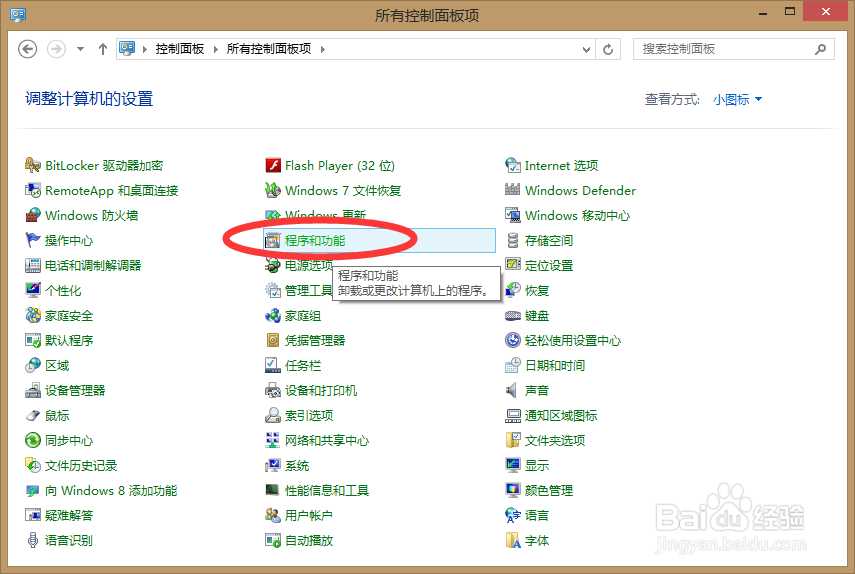Select 控制面板 in the breadcrumb path
The height and width of the screenshot is (574, 855).
click(x=179, y=49)
